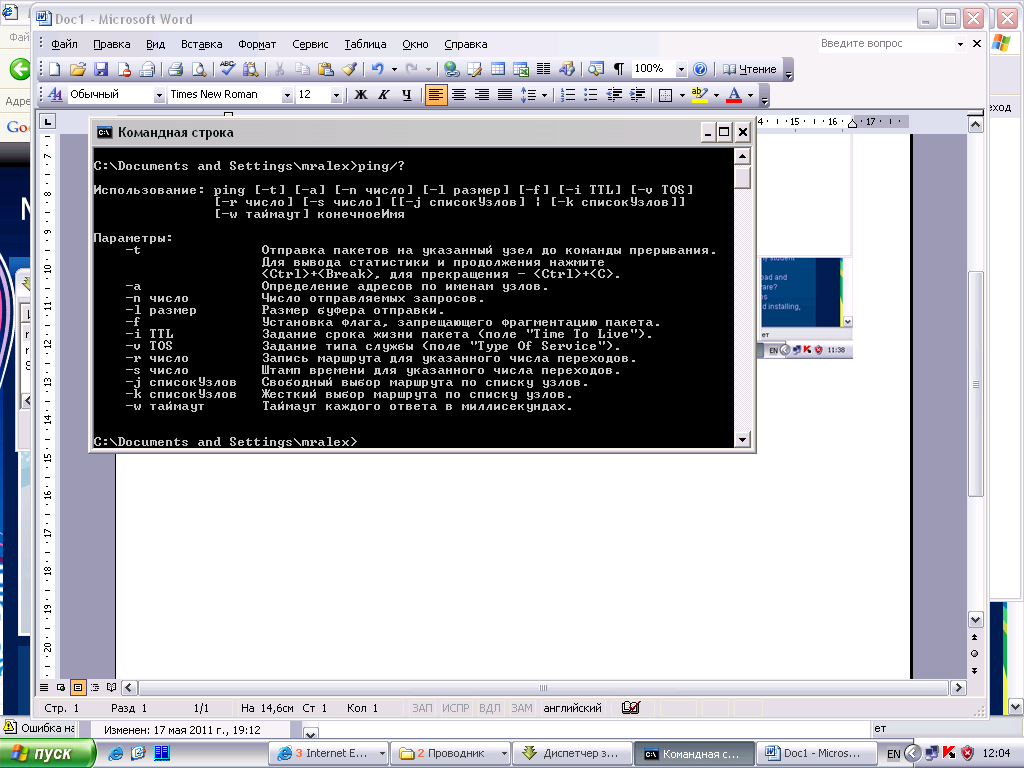The height and width of the screenshot is (768, 1024).
Task: Open the font dropdown Times New Roman
Action: coord(287,95)
